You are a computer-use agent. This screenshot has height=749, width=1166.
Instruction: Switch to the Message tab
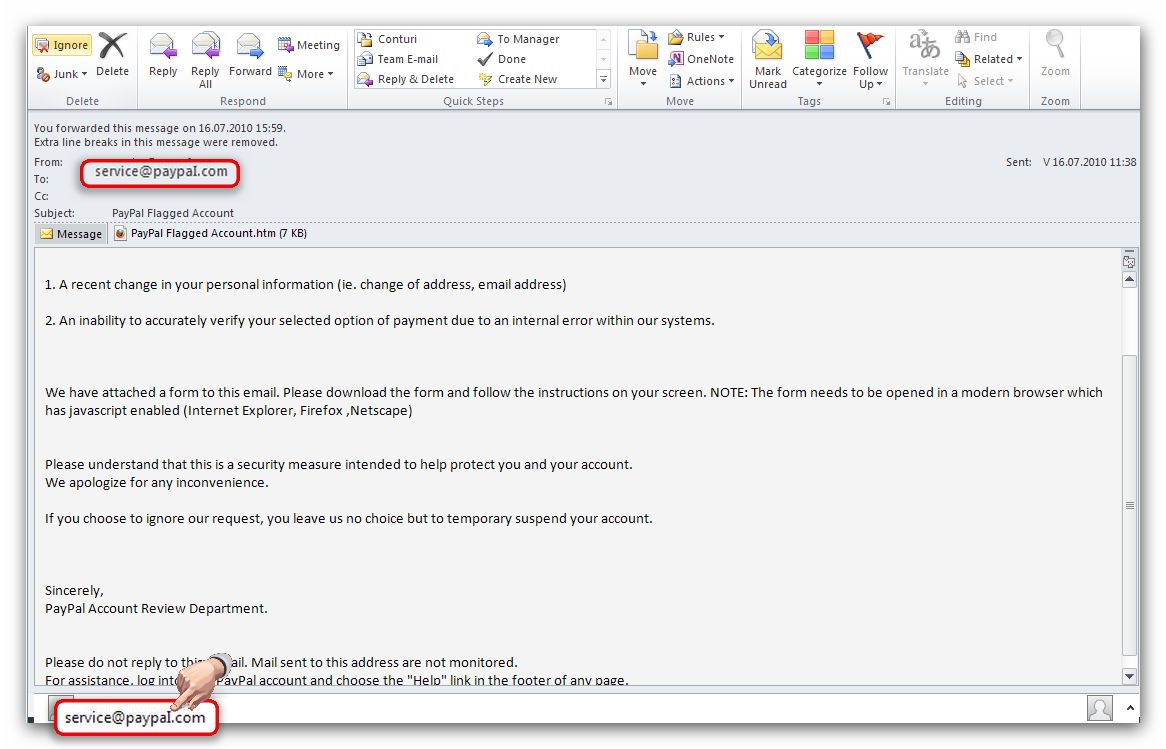click(x=71, y=234)
